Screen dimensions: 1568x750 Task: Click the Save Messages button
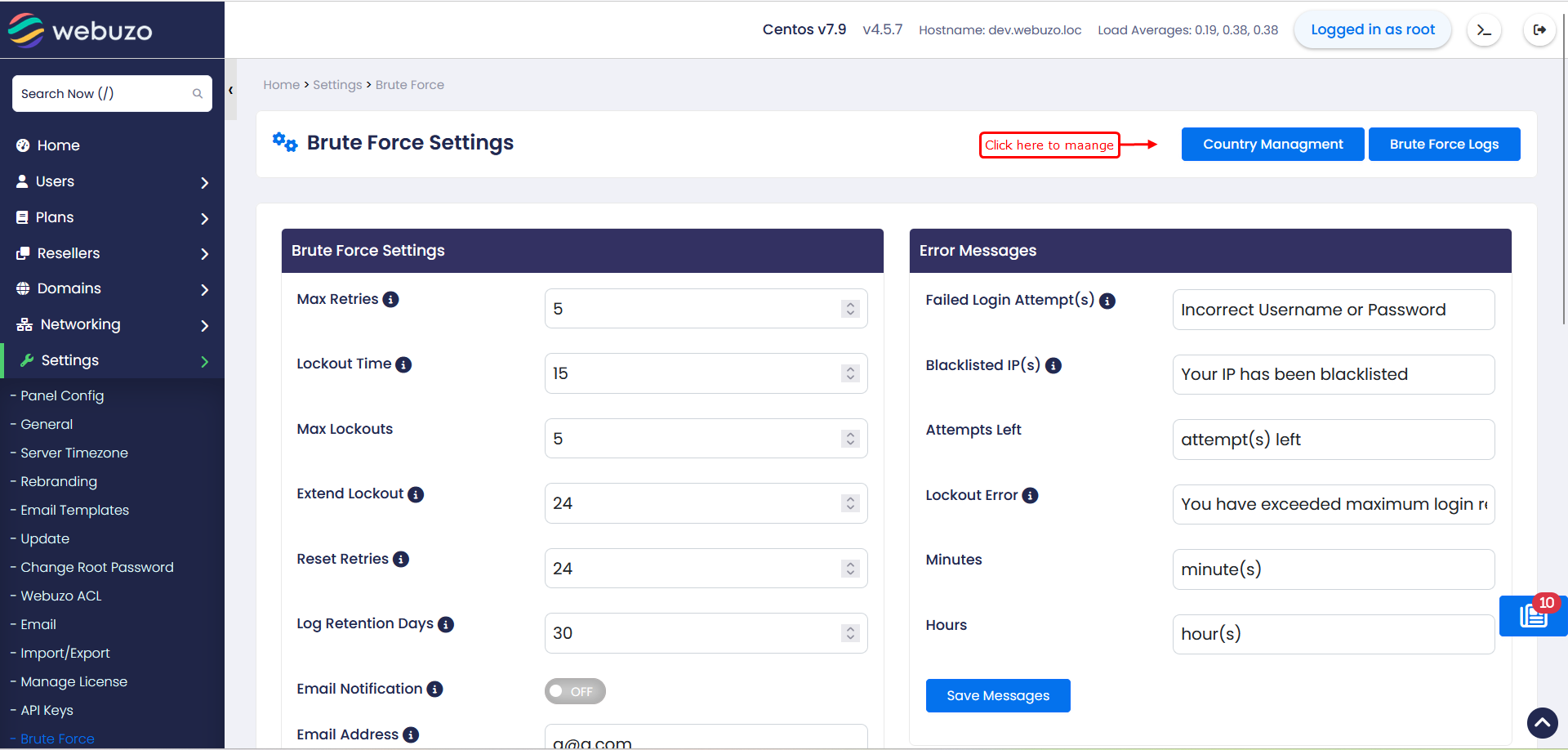[x=997, y=695]
